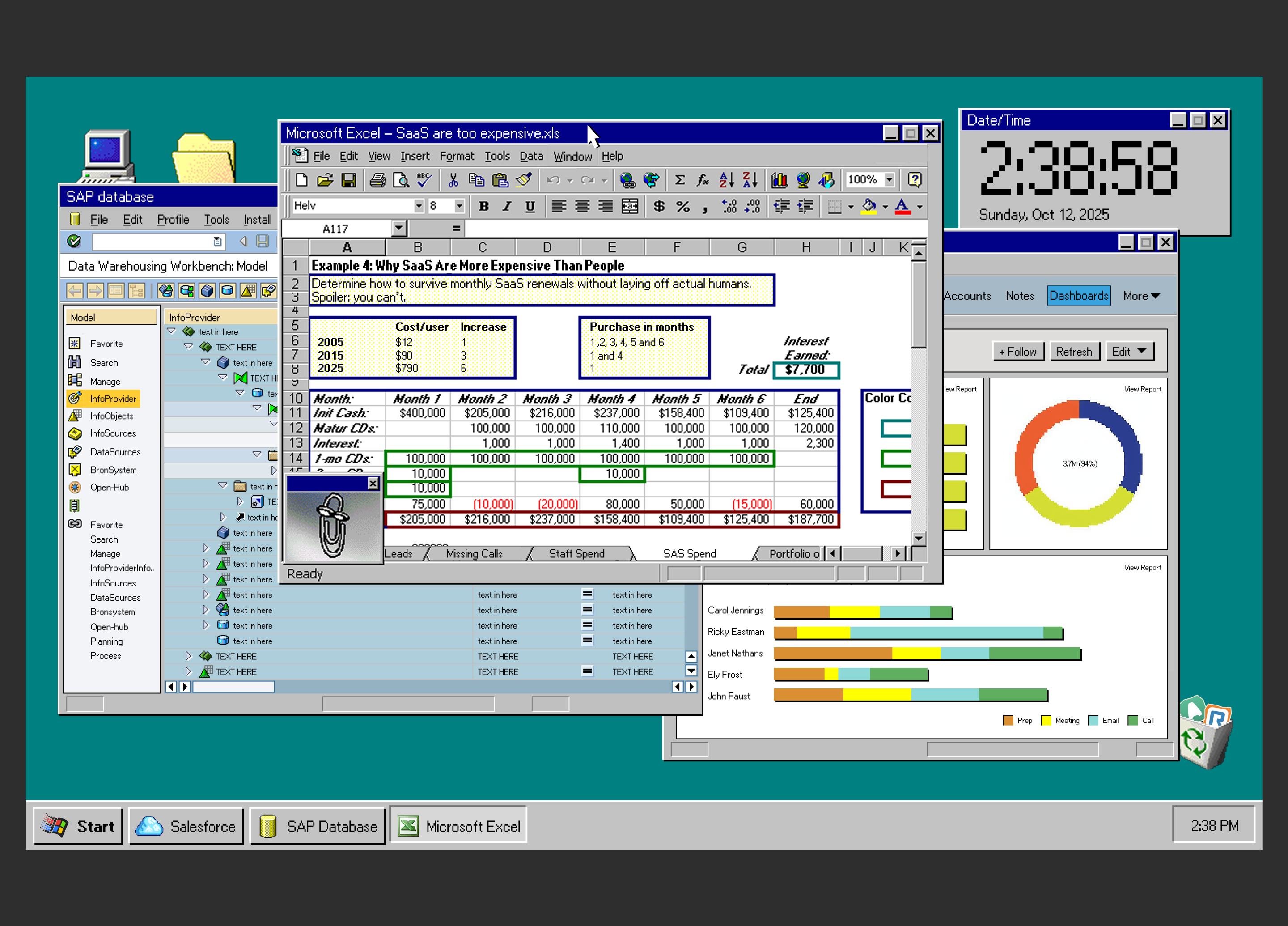This screenshot has height=926, width=1288.
Task: Toggle Bold formatting button
Action: click(x=483, y=206)
